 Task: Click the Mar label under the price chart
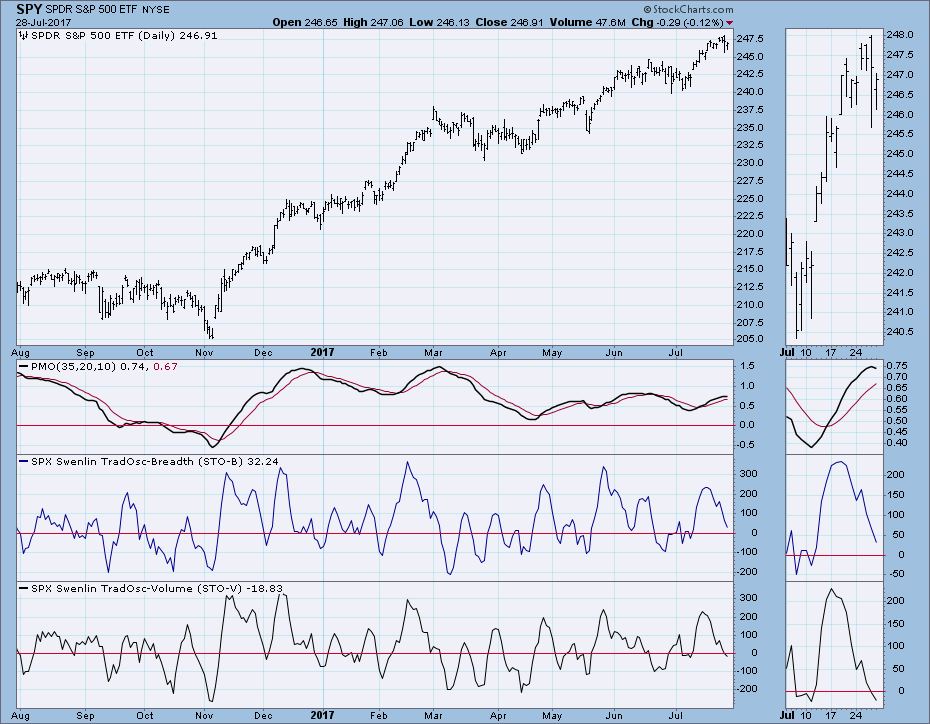(x=434, y=352)
